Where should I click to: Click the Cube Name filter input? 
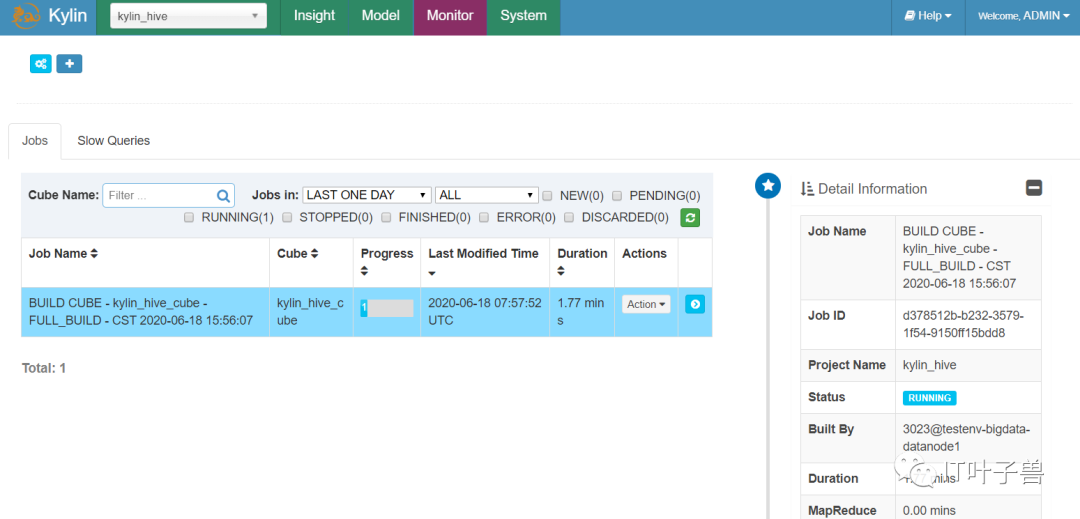click(x=169, y=195)
